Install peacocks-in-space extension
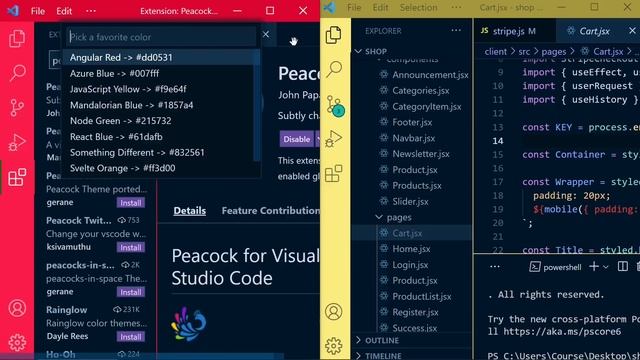Screen dimensions: 640x360 (131, 292)
